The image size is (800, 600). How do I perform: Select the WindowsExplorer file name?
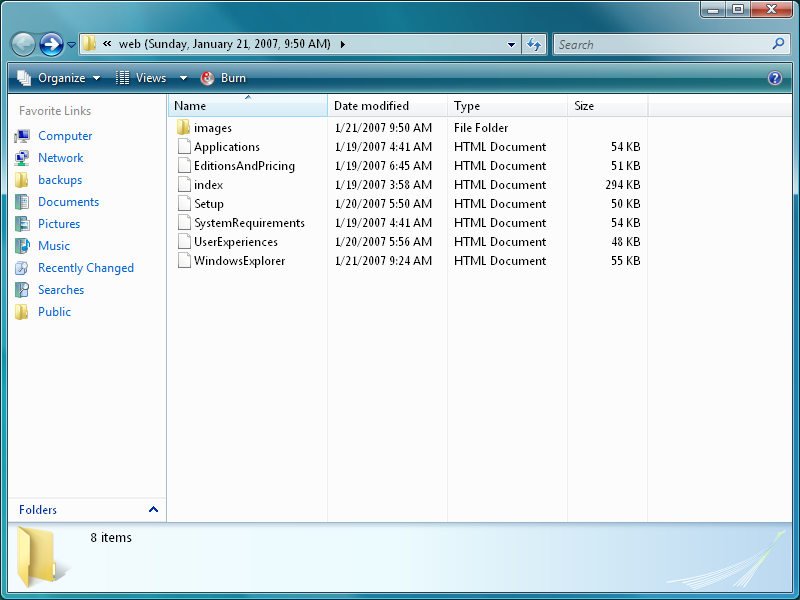pos(239,261)
